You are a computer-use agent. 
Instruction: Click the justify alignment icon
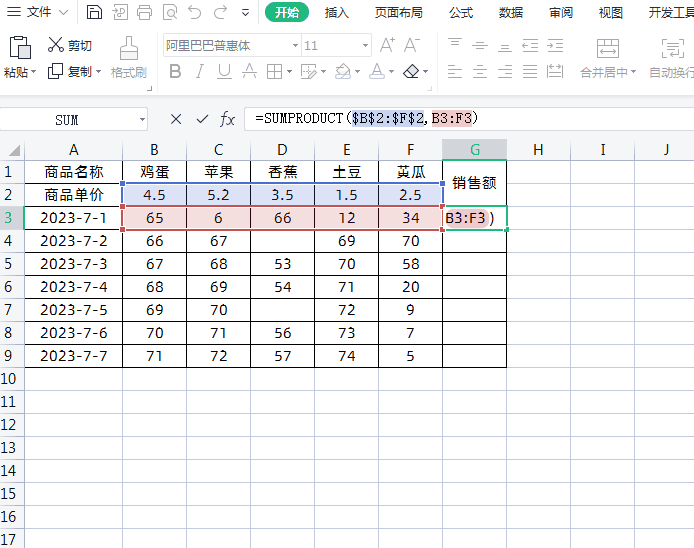click(530, 71)
